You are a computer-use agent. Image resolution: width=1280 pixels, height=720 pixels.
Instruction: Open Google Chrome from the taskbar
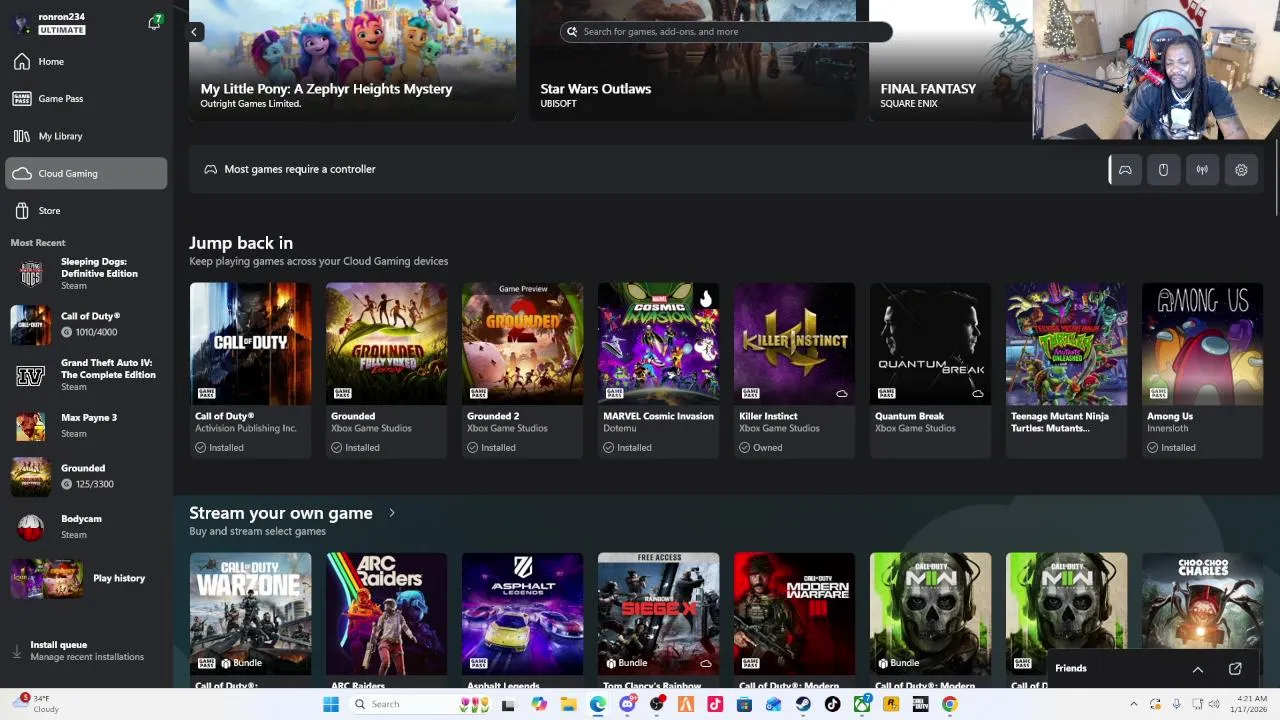[x=950, y=705]
